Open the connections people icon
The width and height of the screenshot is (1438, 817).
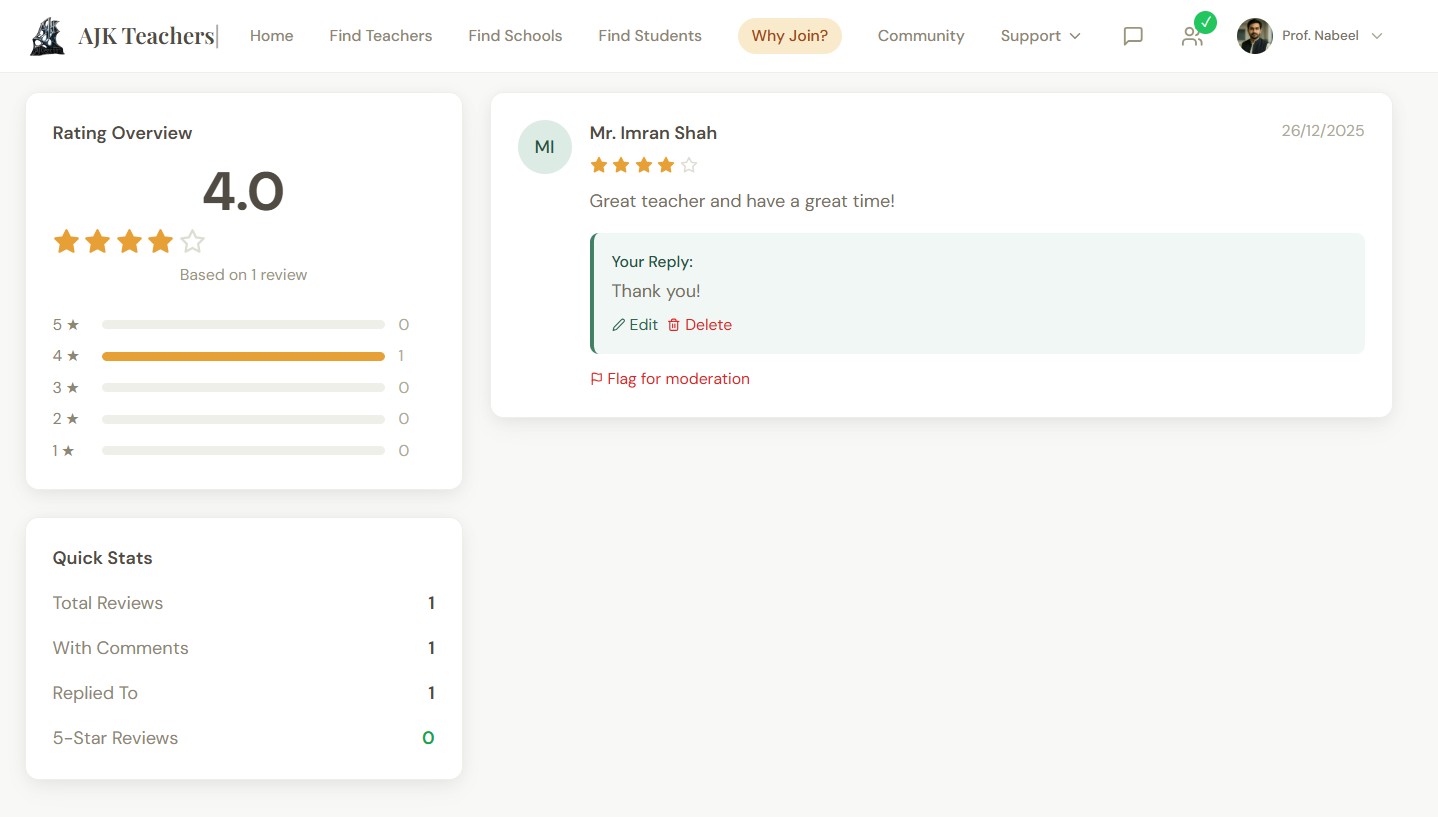(x=1191, y=37)
